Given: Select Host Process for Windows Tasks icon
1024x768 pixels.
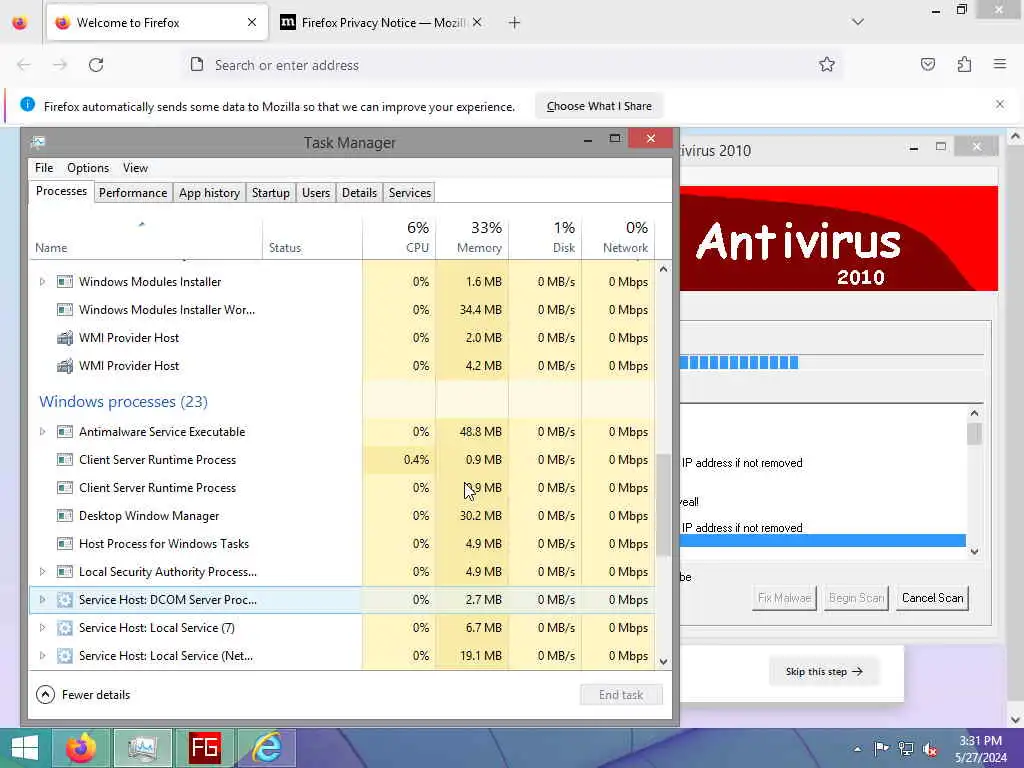Looking at the screenshot, I should point(65,544).
